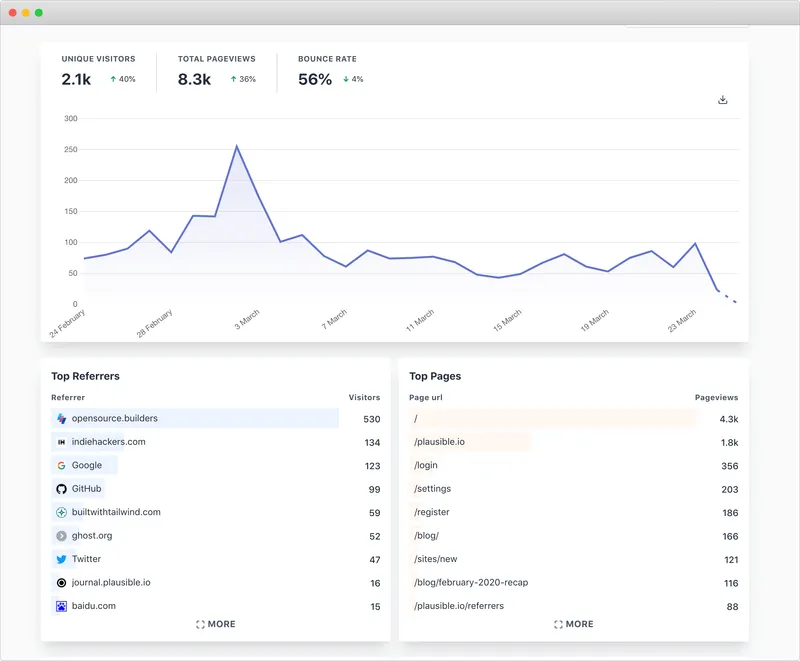Click the 36% pageviews increase indicator

pyautogui.click(x=243, y=79)
